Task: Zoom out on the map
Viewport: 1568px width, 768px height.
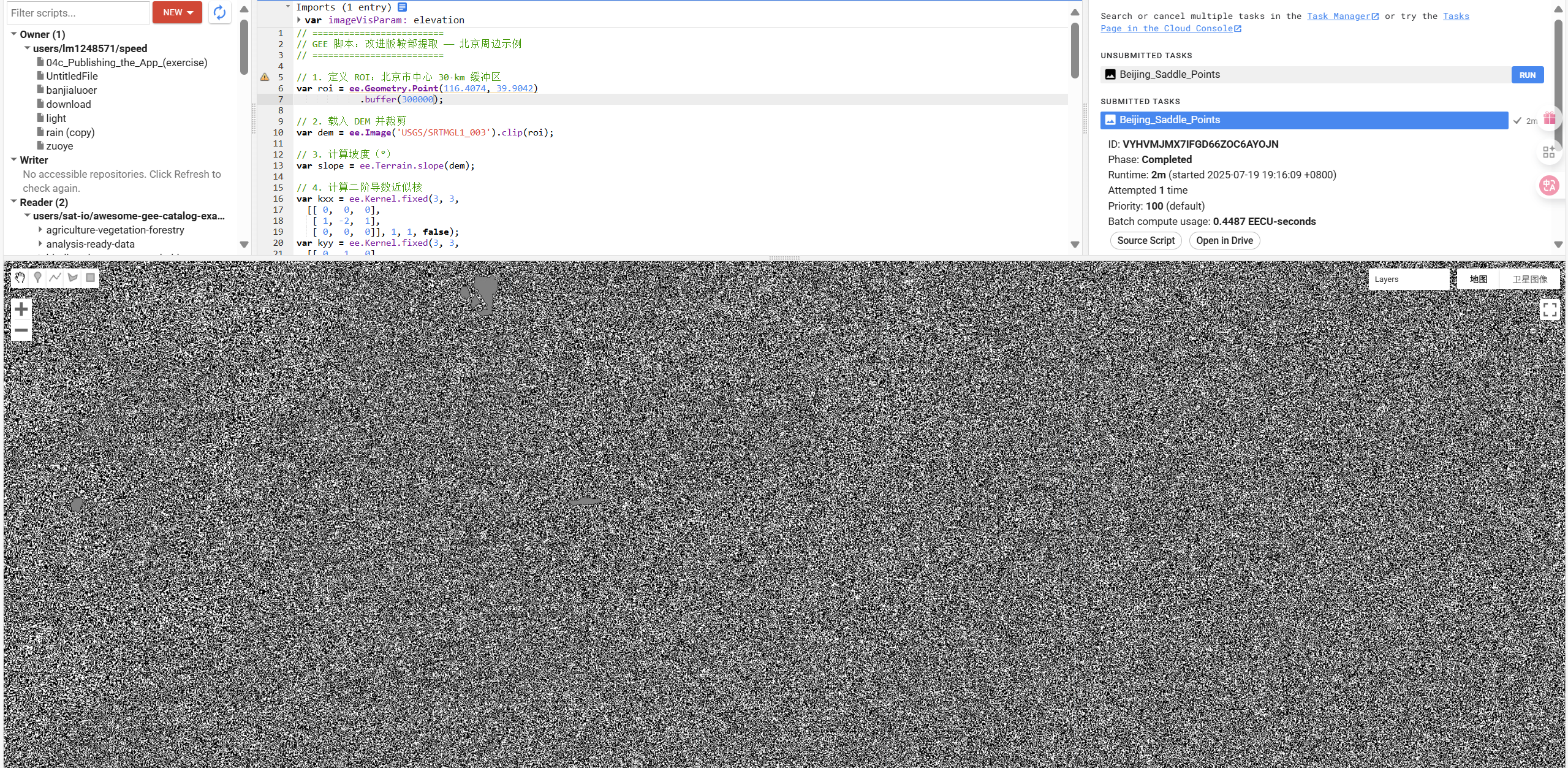Action: pos(21,330)
